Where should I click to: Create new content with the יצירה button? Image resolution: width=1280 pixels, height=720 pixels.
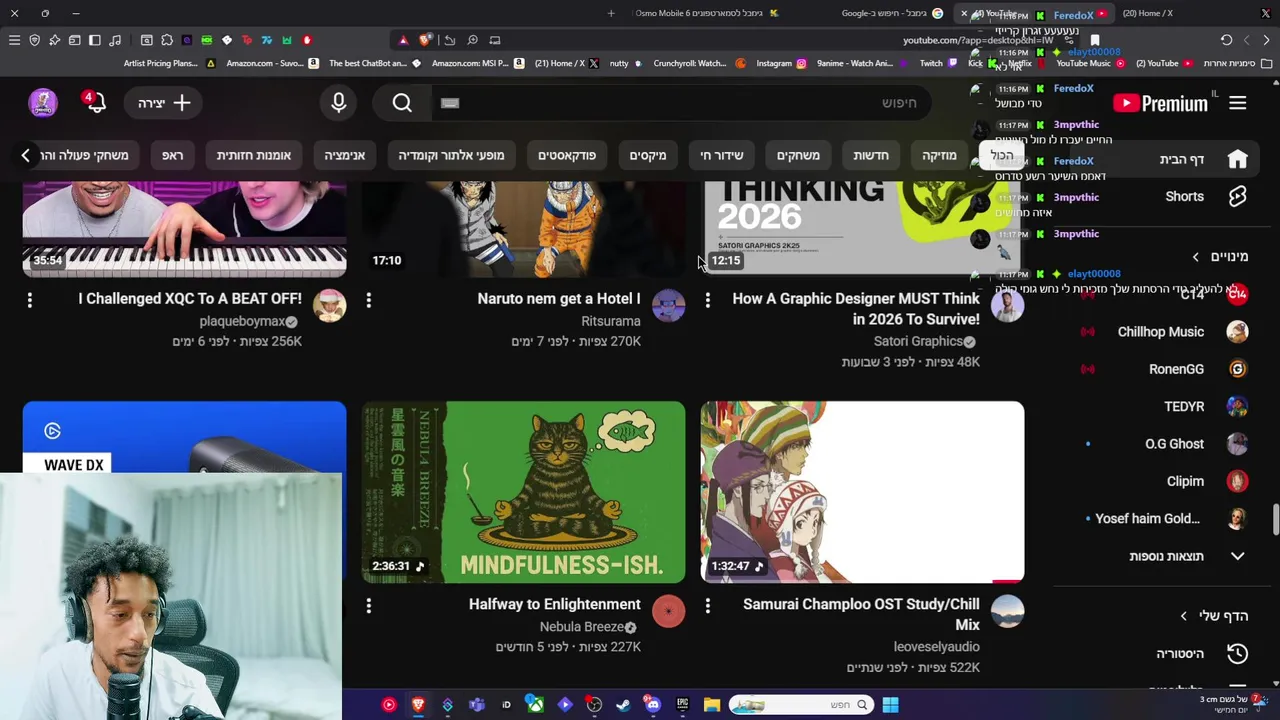click(x=164, y=103)
